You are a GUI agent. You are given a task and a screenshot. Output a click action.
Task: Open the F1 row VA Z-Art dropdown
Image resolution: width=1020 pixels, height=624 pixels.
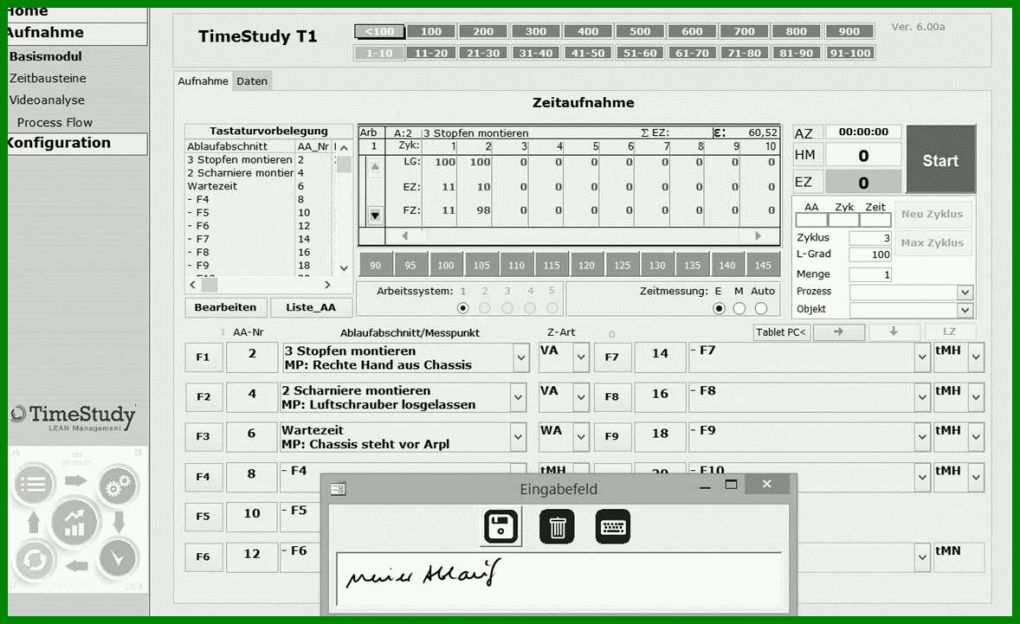(x=581, y=357)
